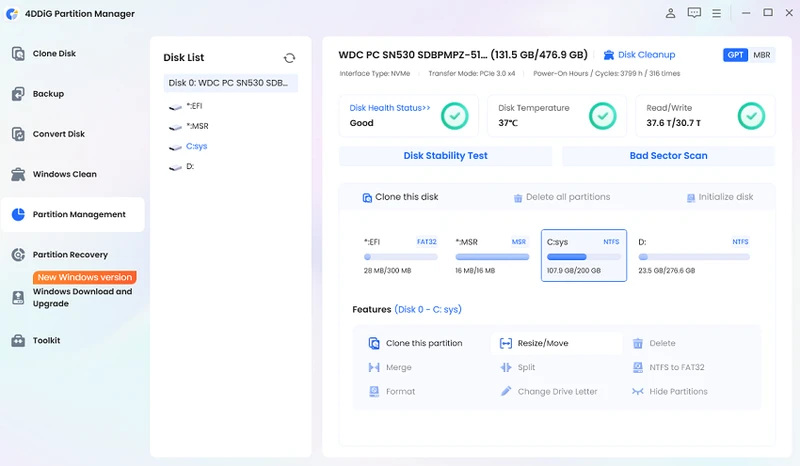Click the Disk Cleanup broom icon
This screenshot has height=466, width=800.
tap(609, 55)
